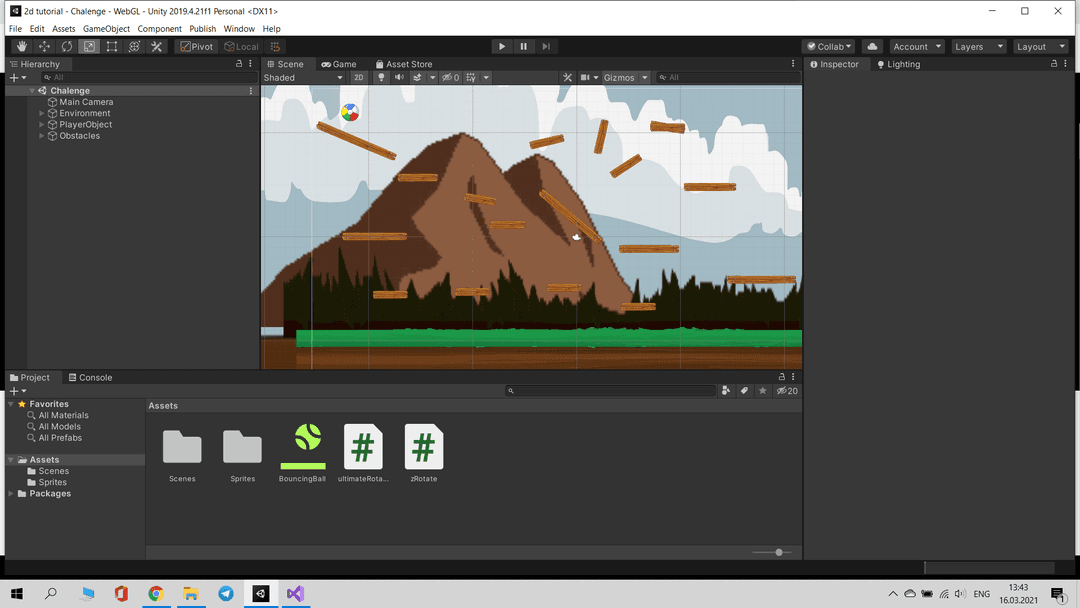Select the Hand tool in toolbar

[22, 47]
